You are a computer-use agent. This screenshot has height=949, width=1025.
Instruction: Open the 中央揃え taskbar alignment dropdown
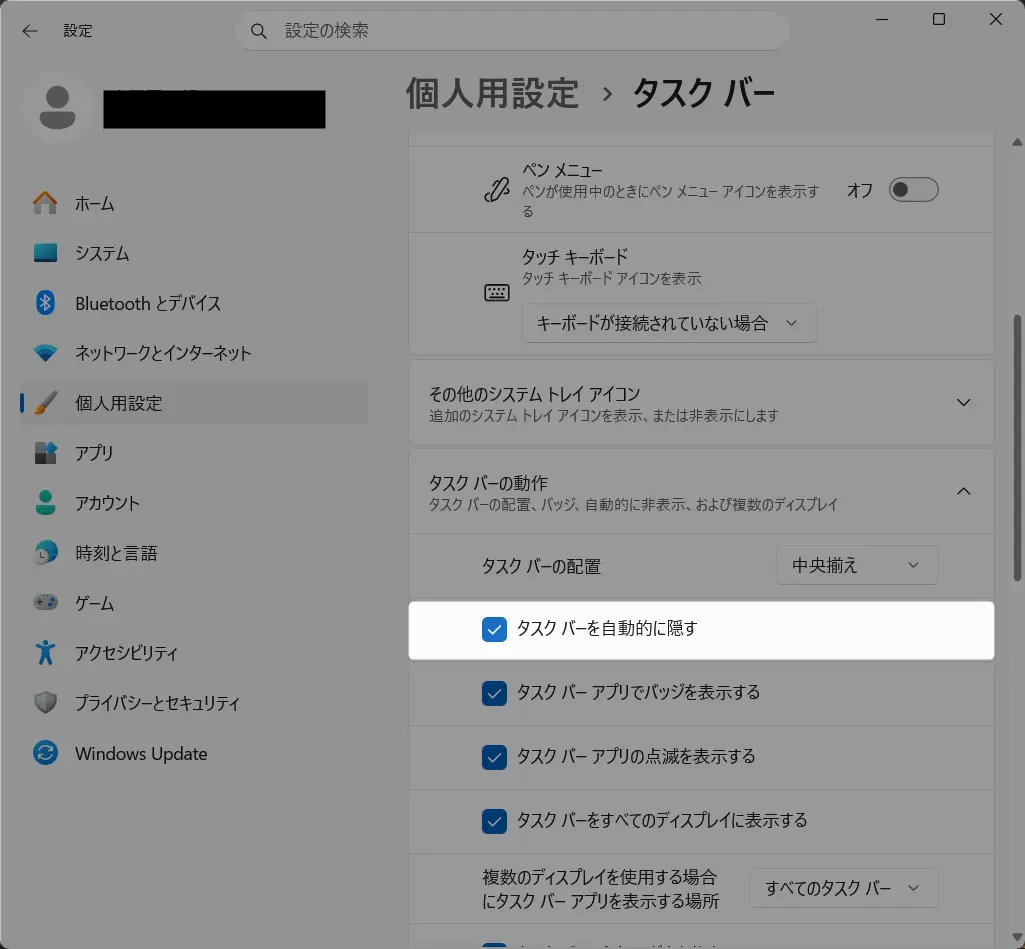coord(856,565)
